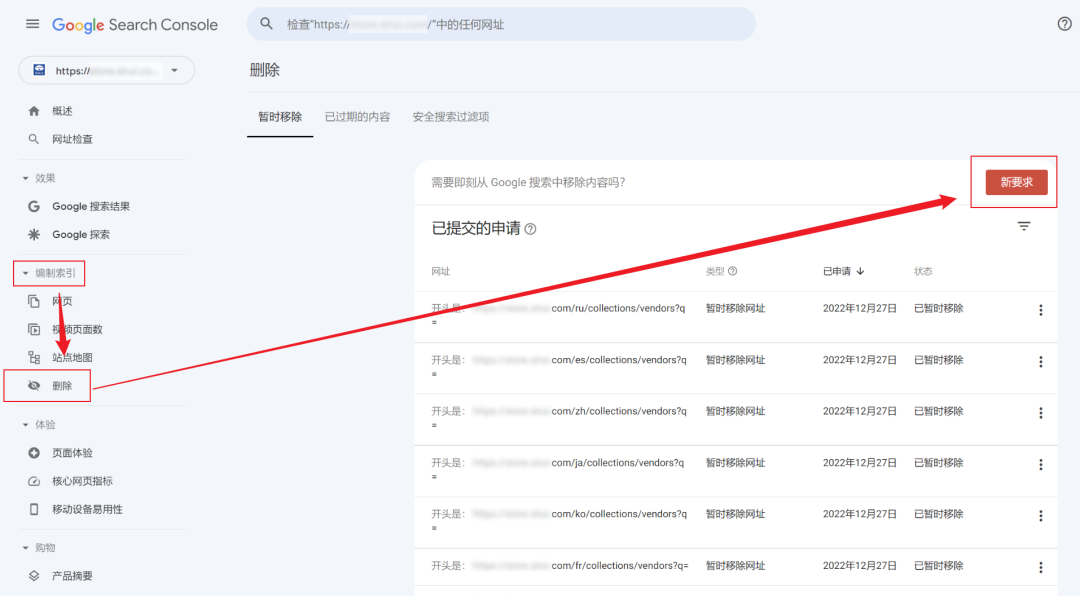Click the 网址检查 URL inspection icon
1080x596 pixels.
click(33, 138)
